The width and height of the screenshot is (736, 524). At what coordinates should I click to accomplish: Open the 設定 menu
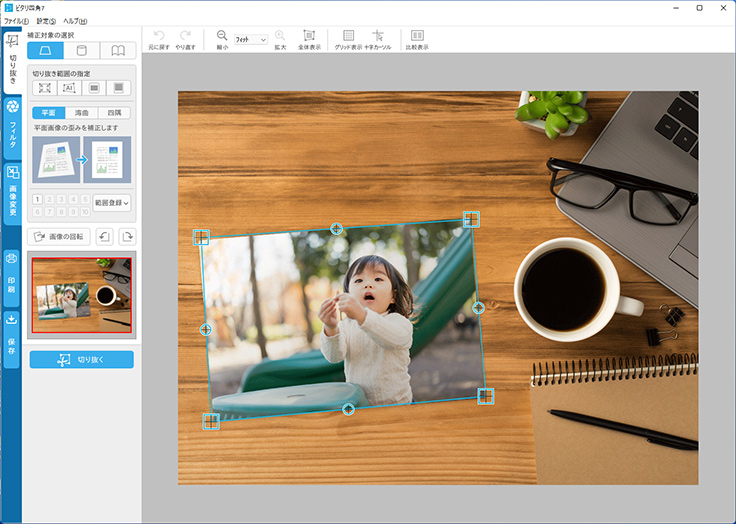click(47, 20)
